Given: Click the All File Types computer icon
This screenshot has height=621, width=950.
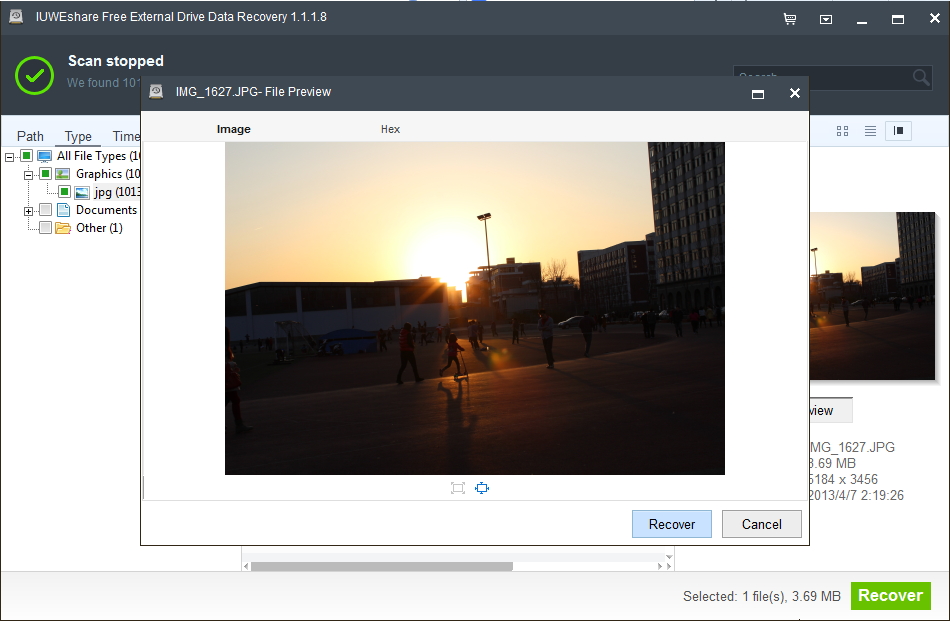Looking at the screenshot, I should click(x=44, y=156).
